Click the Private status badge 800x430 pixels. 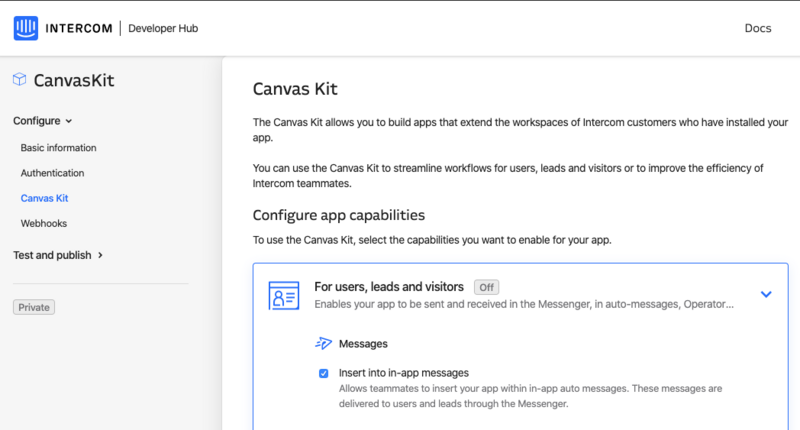(x=34, y=307)
